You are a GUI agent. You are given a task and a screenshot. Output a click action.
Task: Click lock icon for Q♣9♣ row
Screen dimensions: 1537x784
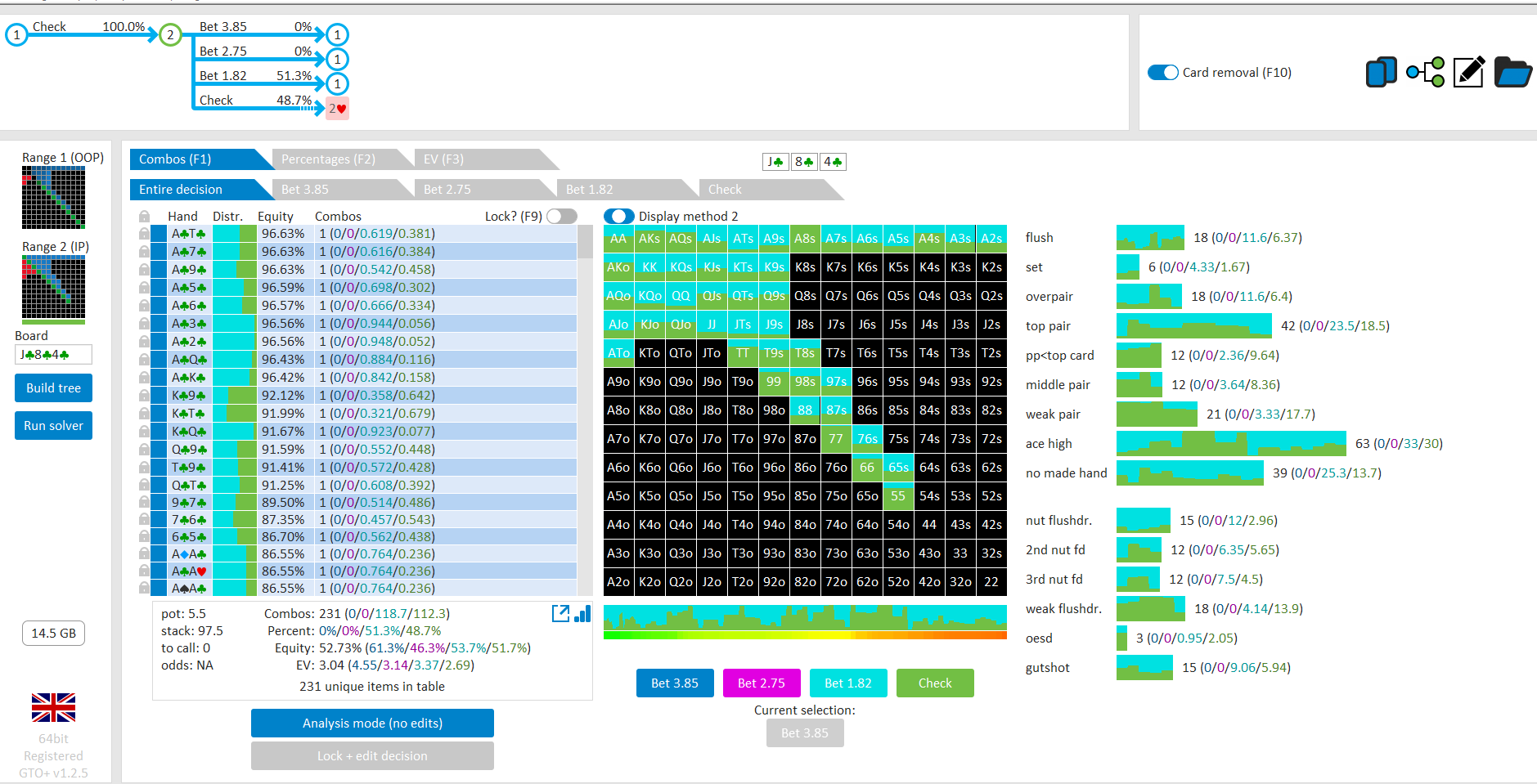pyautogui.click(x=144, y=450)
